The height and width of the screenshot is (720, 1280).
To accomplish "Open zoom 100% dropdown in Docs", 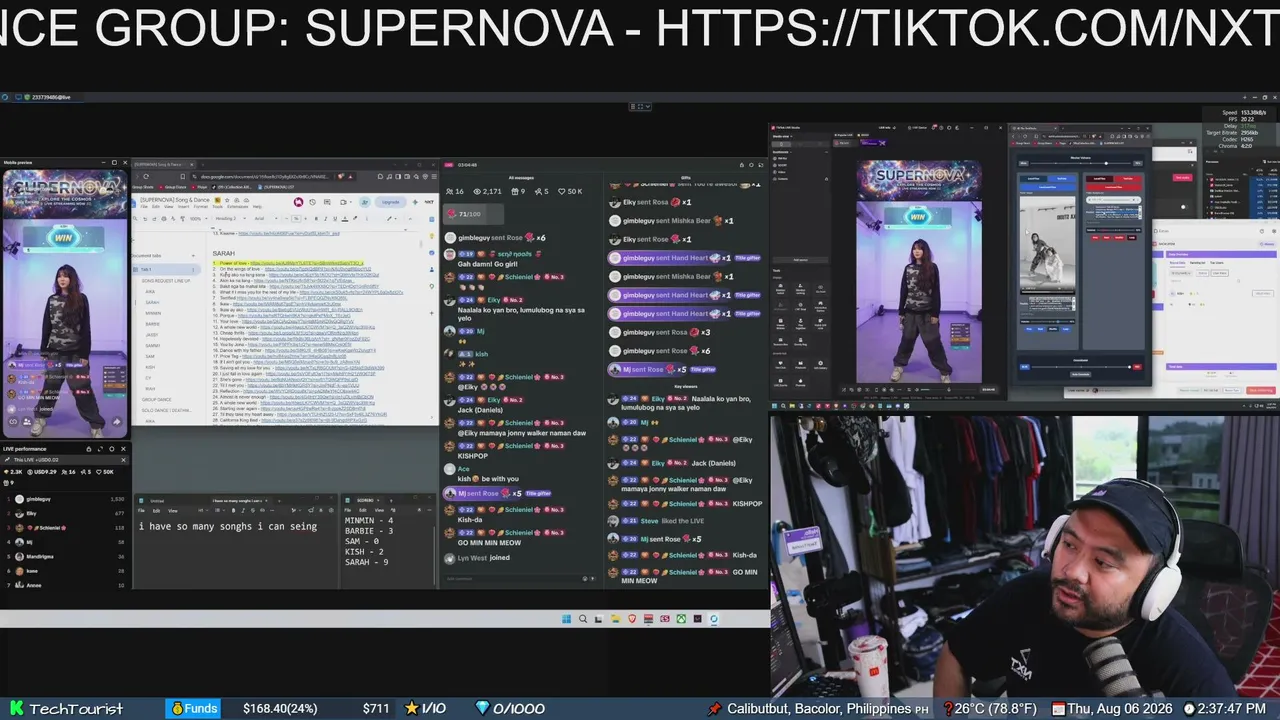I will pos(199,219).
